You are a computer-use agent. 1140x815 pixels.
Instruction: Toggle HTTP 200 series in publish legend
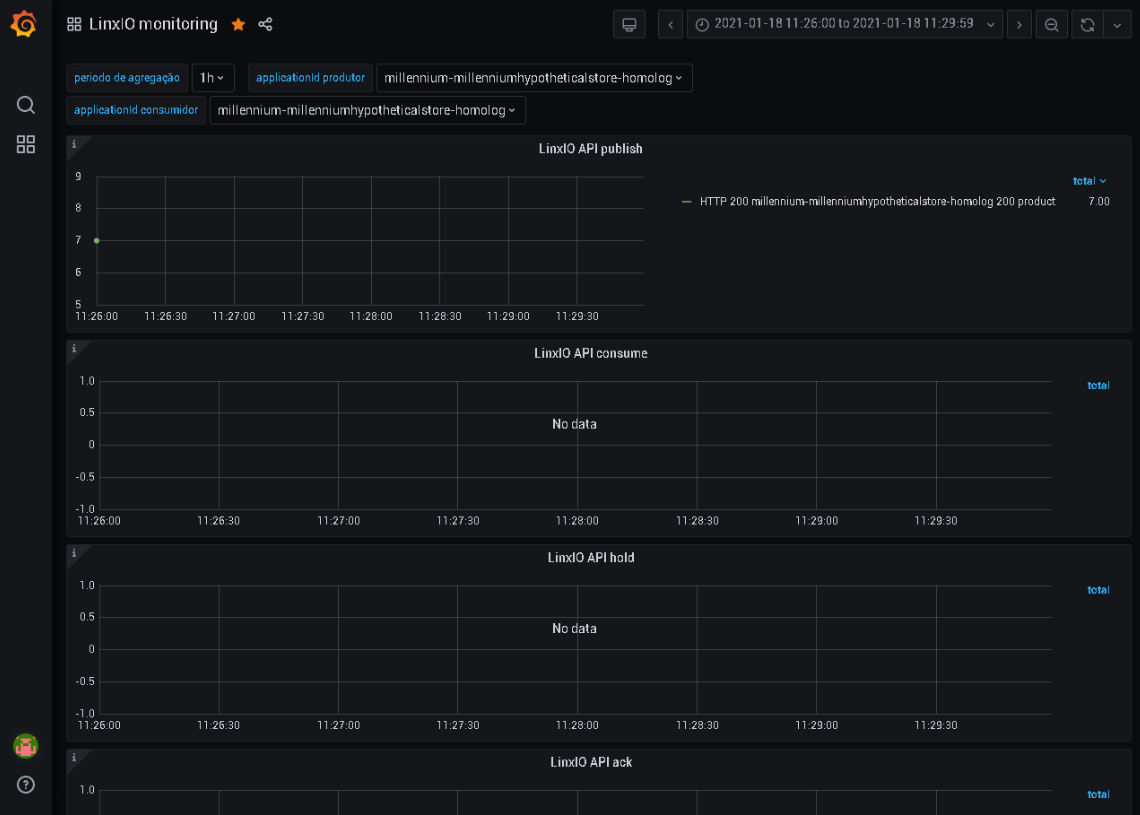point(877,201)
